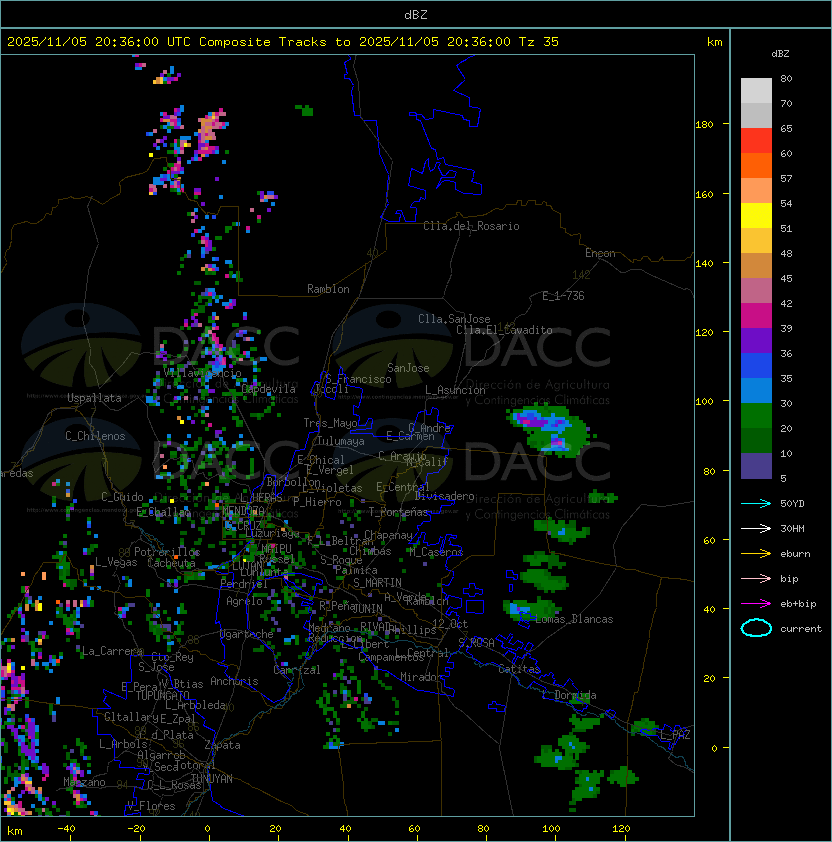Select the Catitas label

[519, 669]
